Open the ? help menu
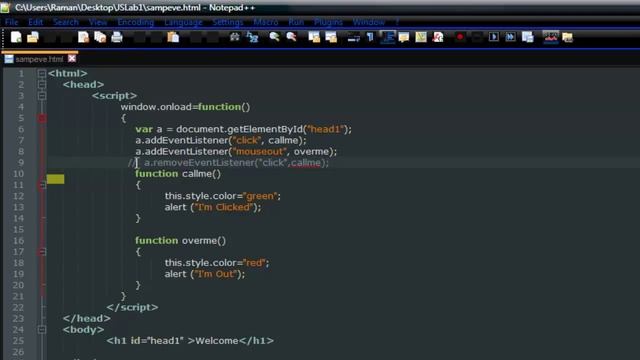This screenshot has height=360, width=640. [397, 22]
